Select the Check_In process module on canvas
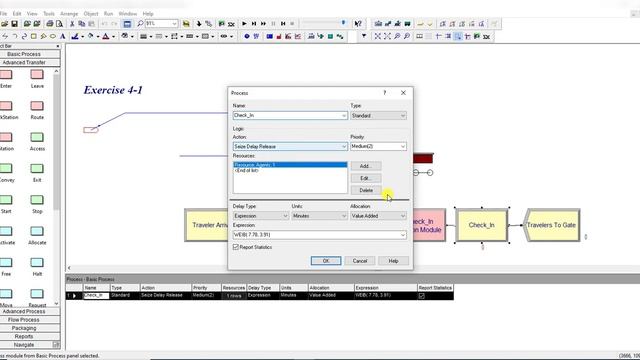Viewport: 640px width, 360px height. click(x=482, y=225)
